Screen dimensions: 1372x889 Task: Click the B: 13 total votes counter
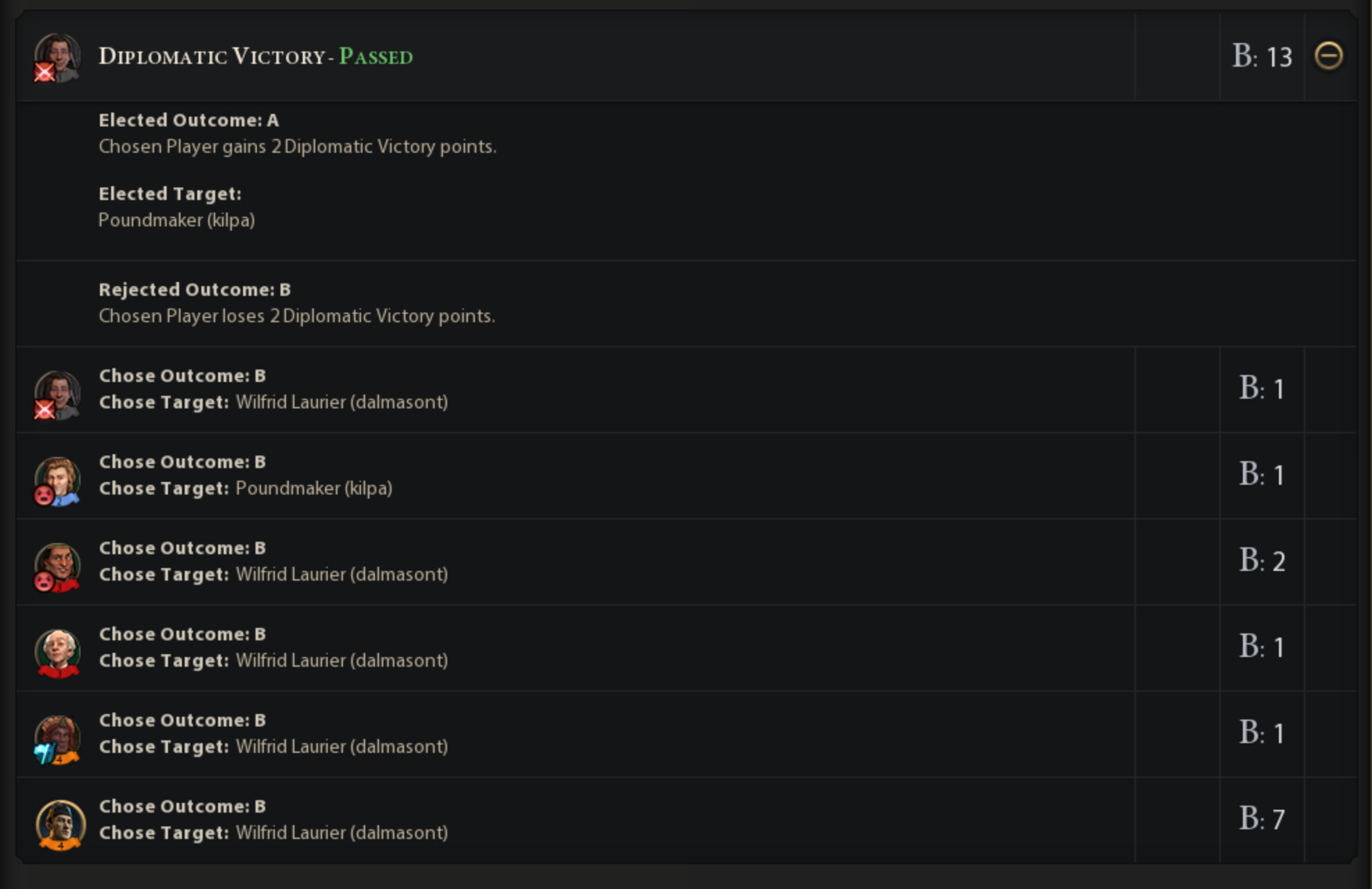point(1262,56)
